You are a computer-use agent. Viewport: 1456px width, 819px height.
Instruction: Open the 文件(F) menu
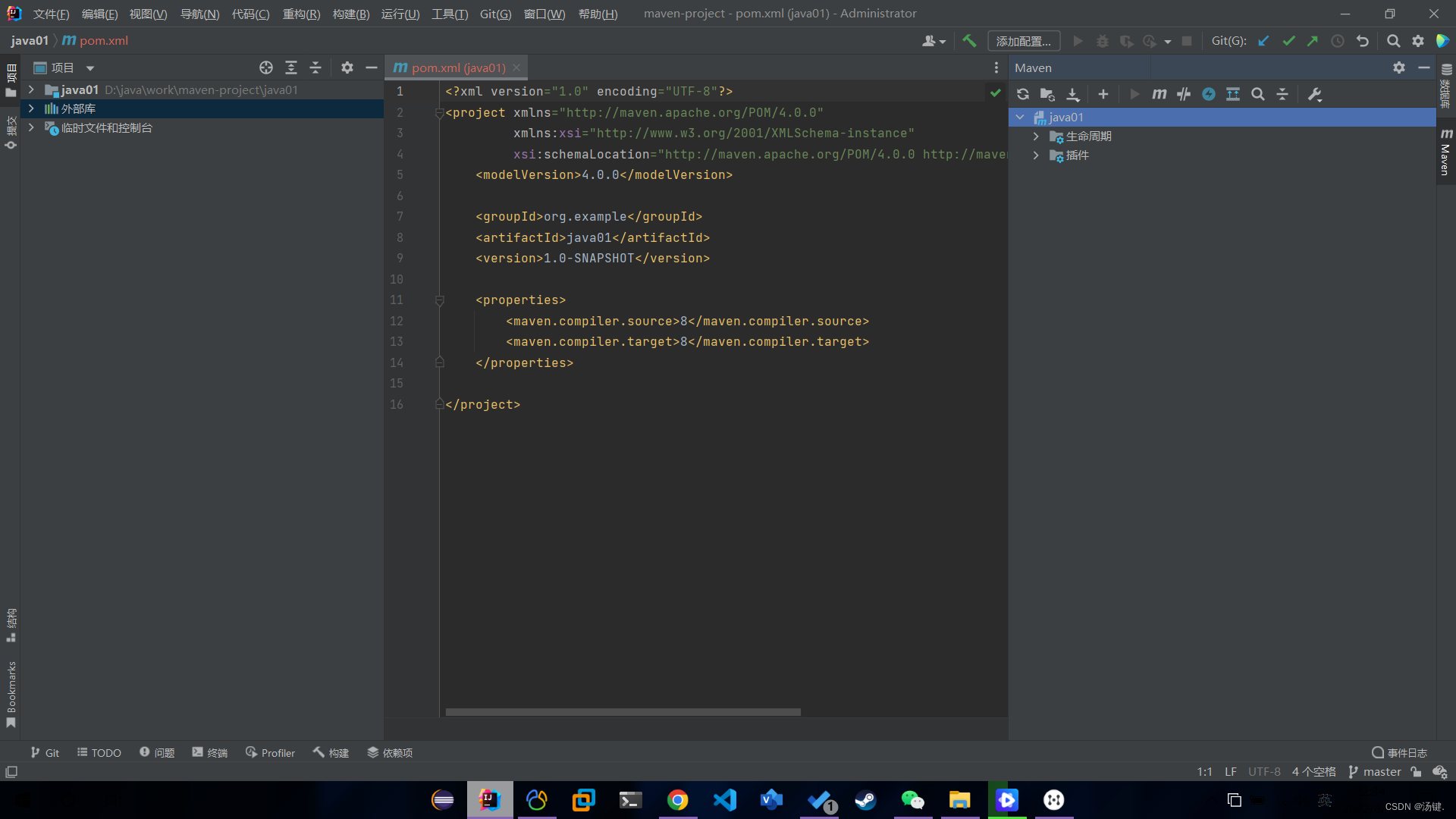click(51, 14)
